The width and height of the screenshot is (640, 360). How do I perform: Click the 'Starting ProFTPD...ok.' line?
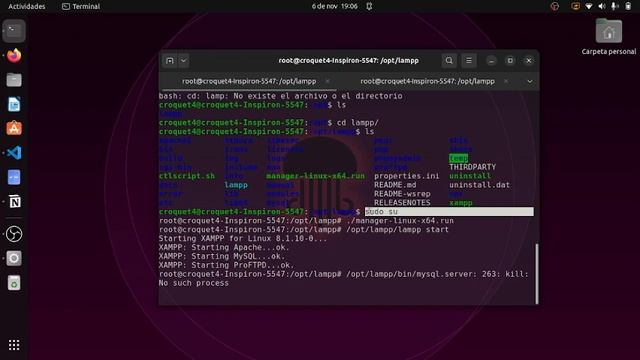(226, 265)
